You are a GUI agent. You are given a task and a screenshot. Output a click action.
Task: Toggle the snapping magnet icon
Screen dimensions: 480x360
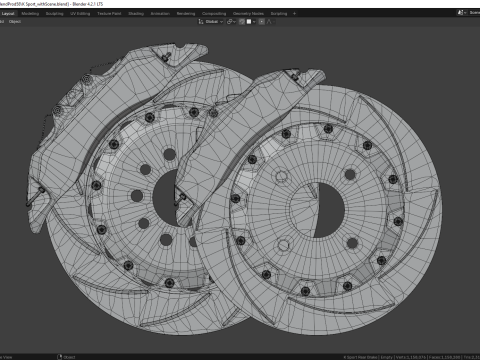point(242,22)
